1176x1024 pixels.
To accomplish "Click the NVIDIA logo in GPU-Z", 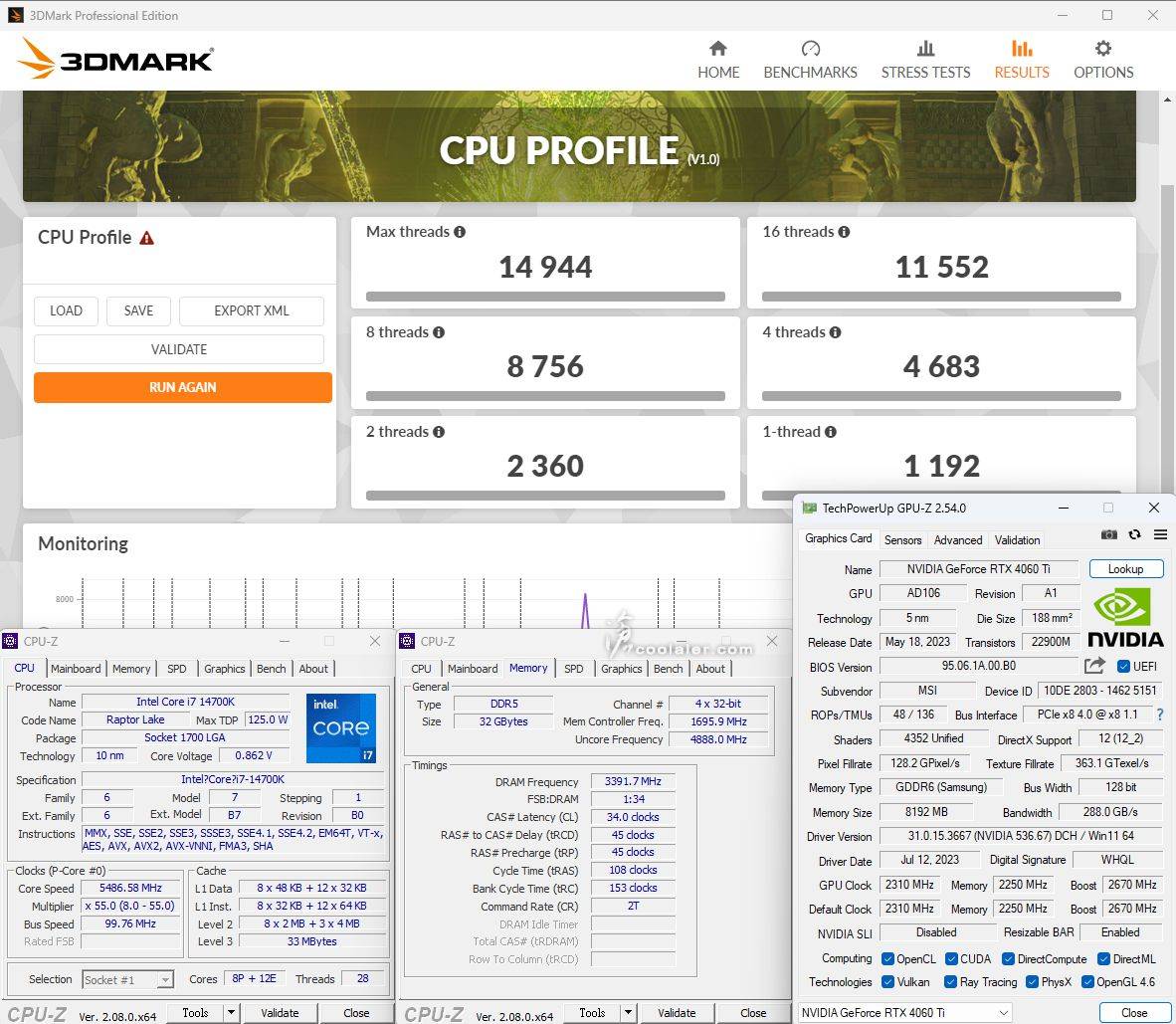I will click(1125, 617).
